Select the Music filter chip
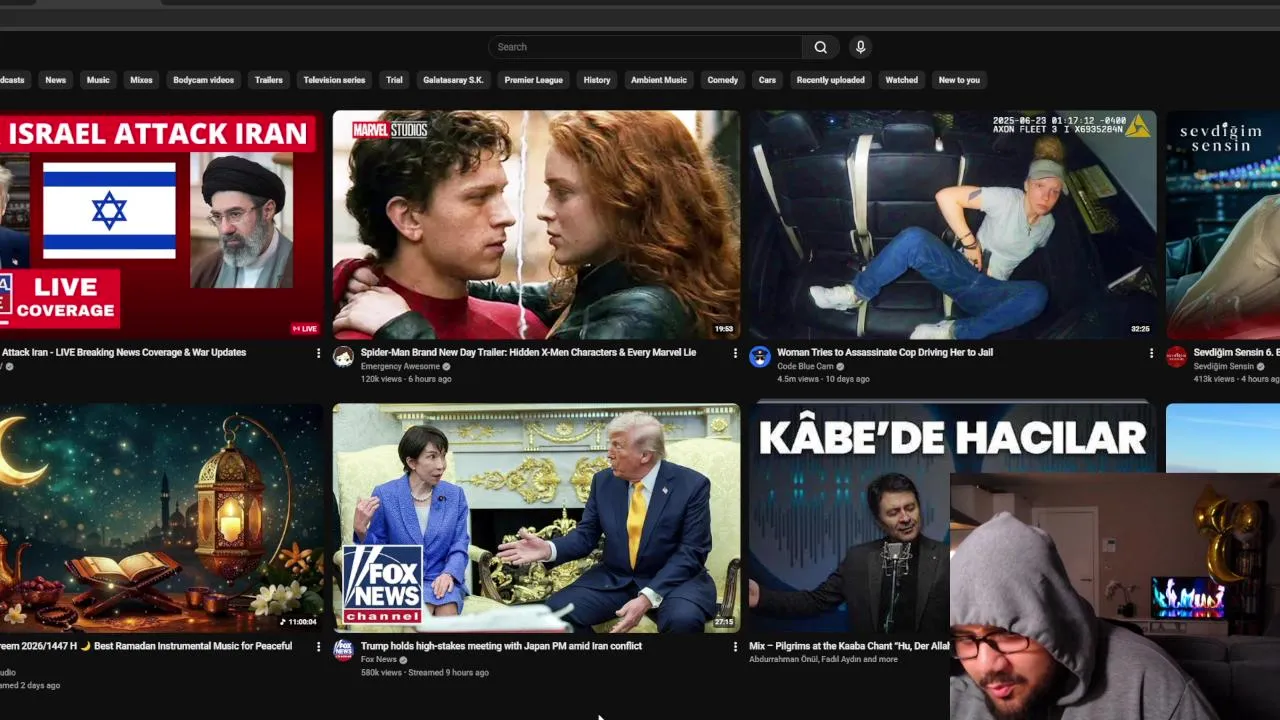The image size is (1280, 720). click(x=98, y=80)
